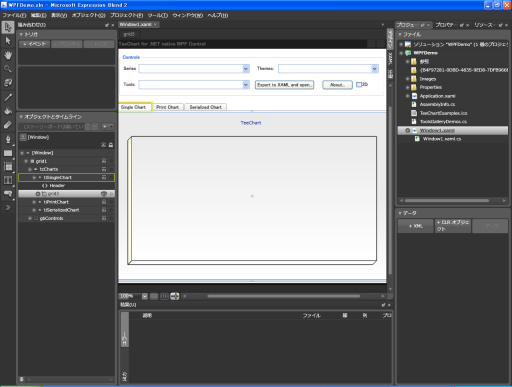Screen dimensions: 512x387
Task: Open the Themes dropdown
Action: pyautogui.click(x=374, y=68)
